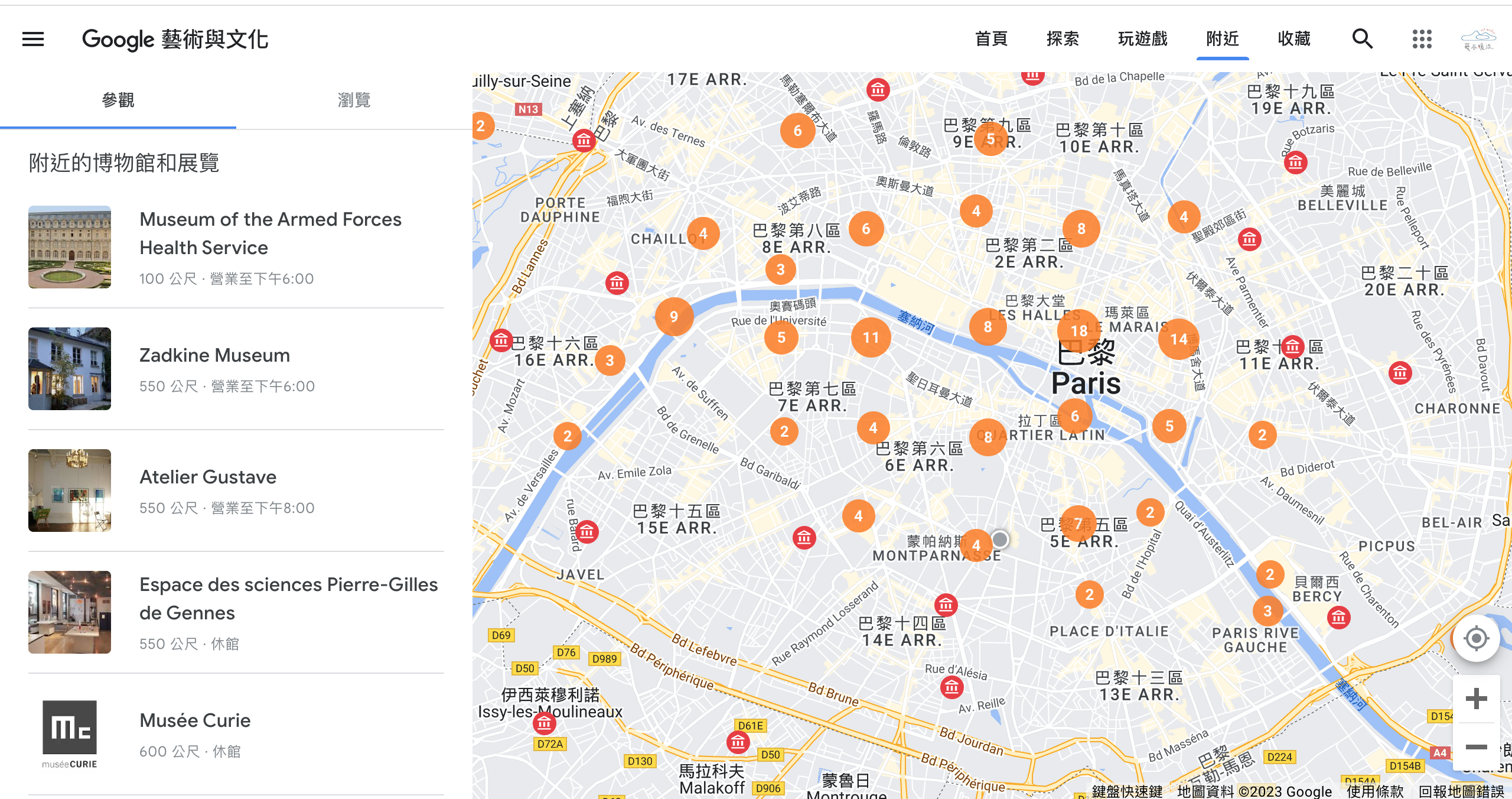Open 玩遊戲 in navigation
This screenshot has height=799, width=1512.
pyautogui.click(x=1142, y=39)
